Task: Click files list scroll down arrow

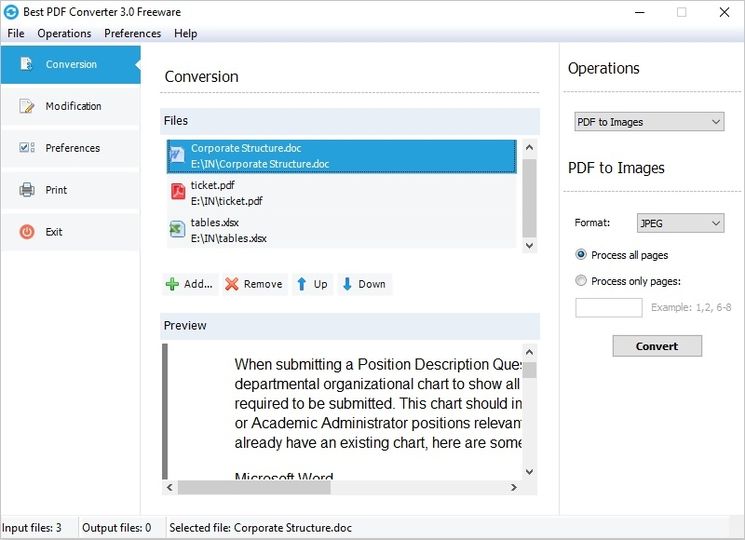Action: click(x=529, y=246)
